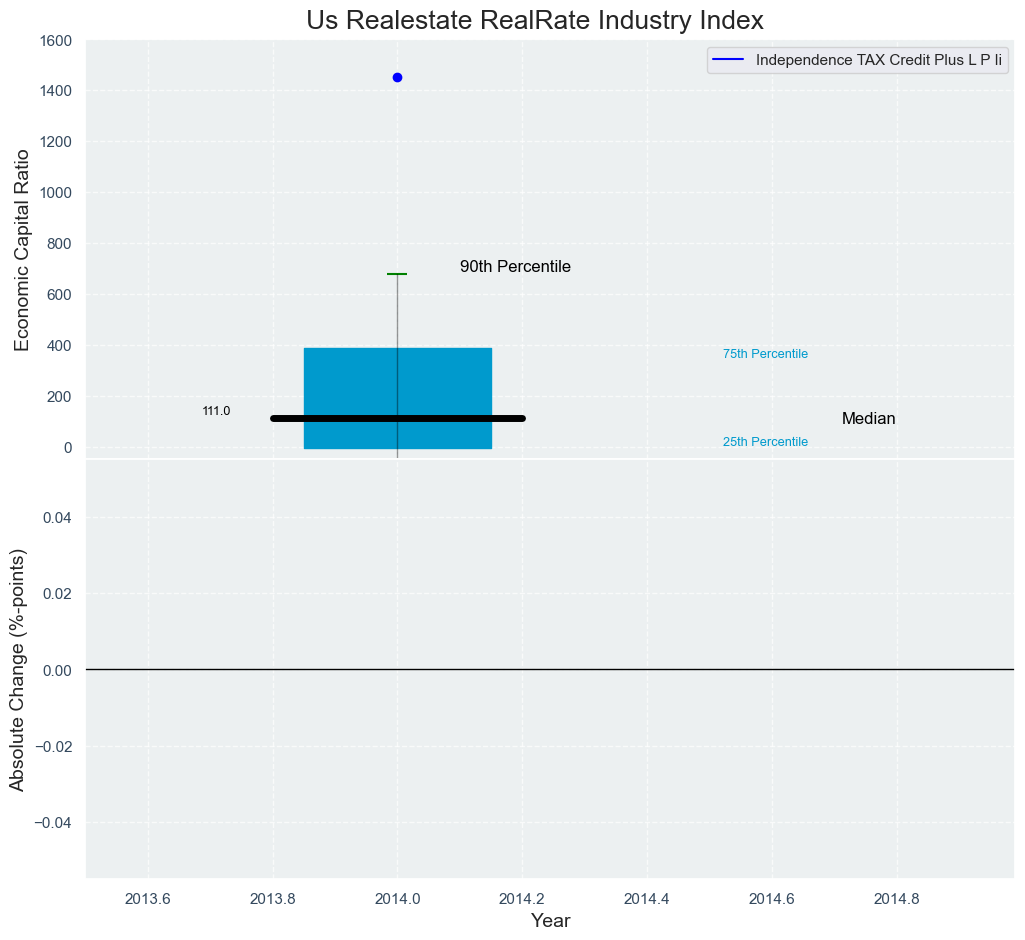Click the chart title Us Realestate RealRate
The height and width of the screenshot is (940, 1025).
point(535,20)
